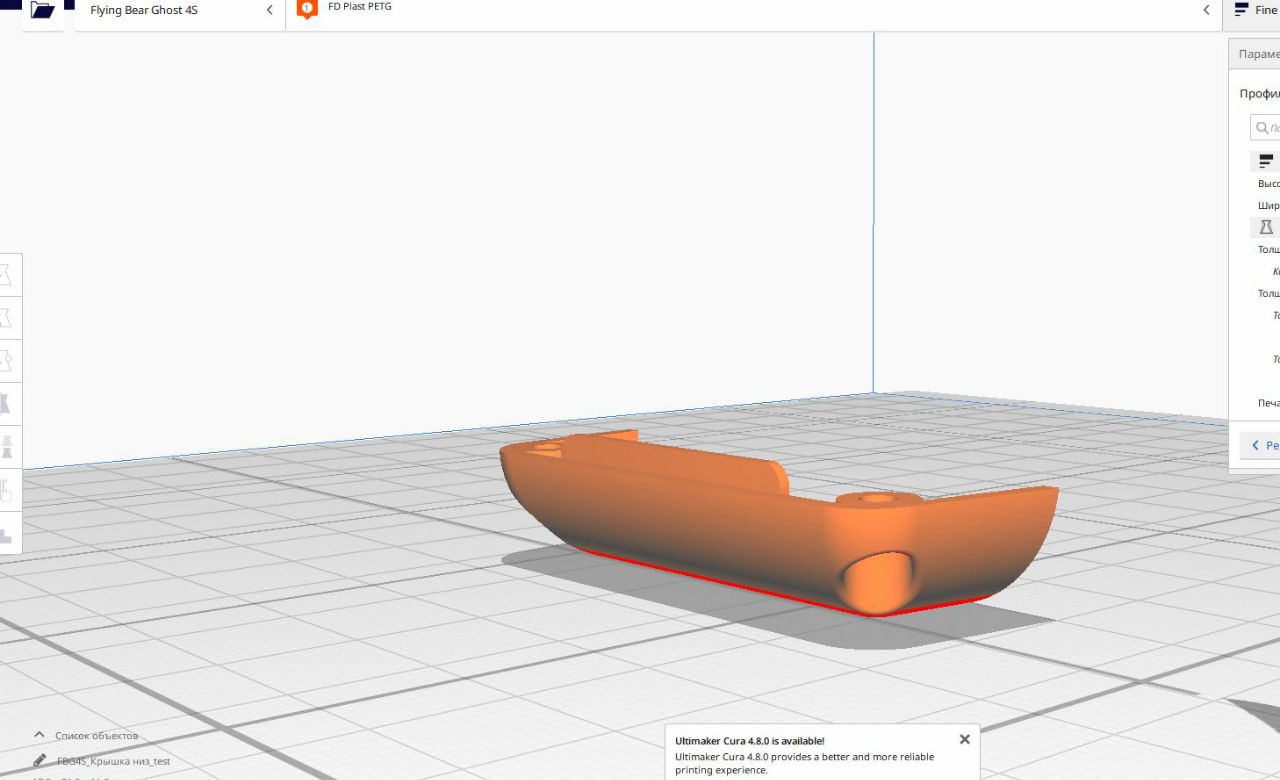The image size is (1280, 780).
Task: Expand the Shell category flask icon
Action: click(1266, 227)
